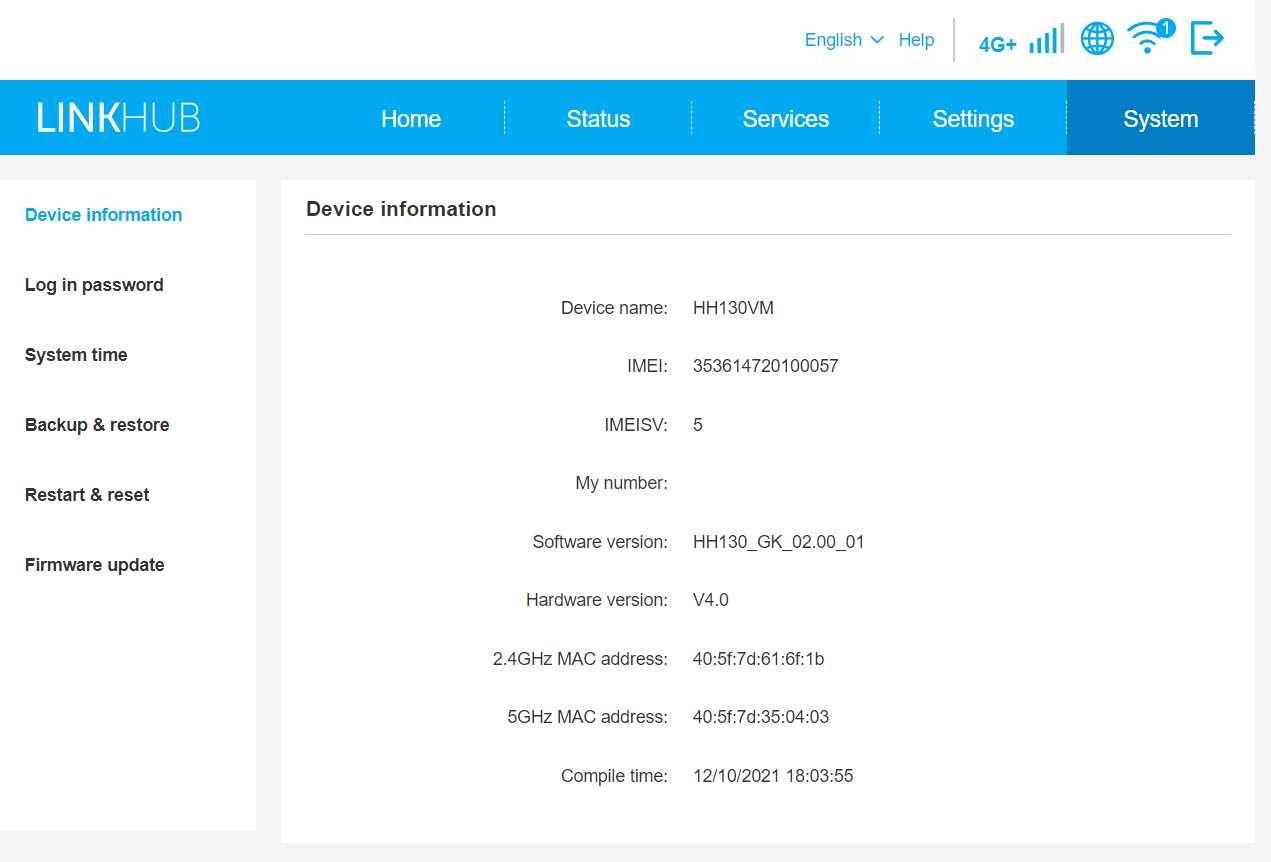The width and height of the screenshot is (1271, 862).
Task: Click 5GHz MAC address 40:5f:7d:35:04:03
Action: (761, 717)
